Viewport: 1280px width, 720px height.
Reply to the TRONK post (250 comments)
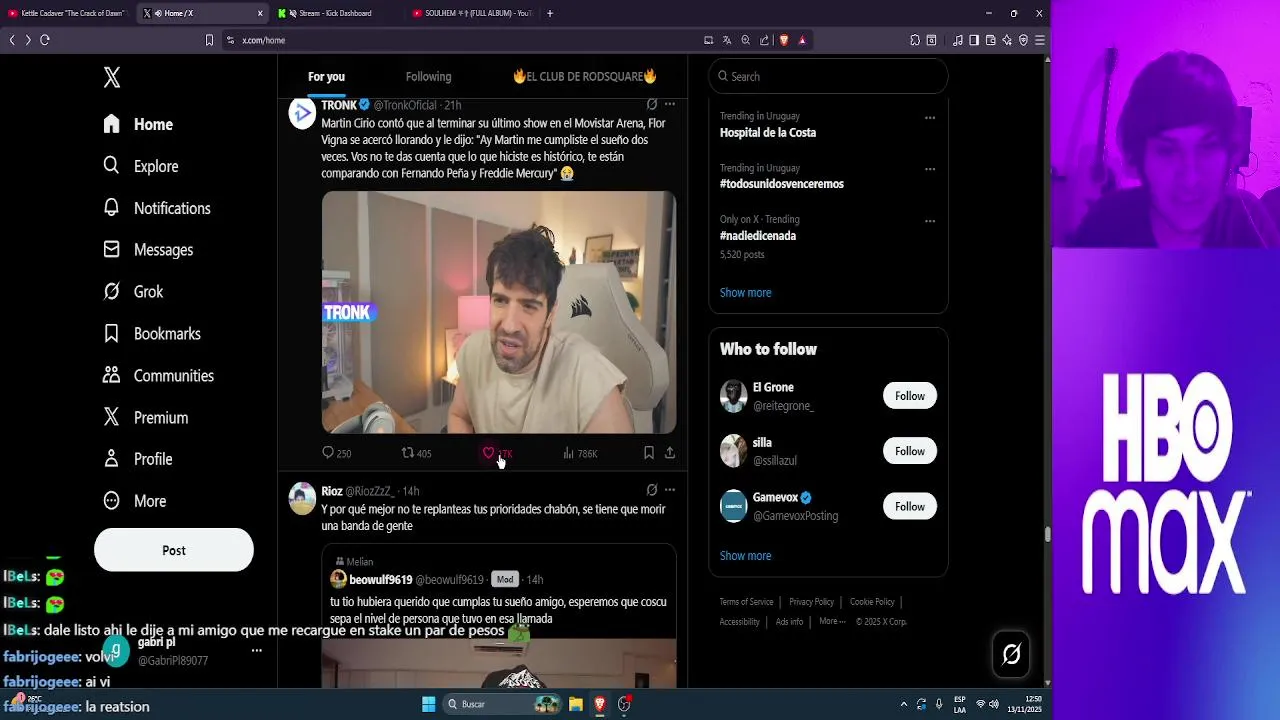[336, 453]
